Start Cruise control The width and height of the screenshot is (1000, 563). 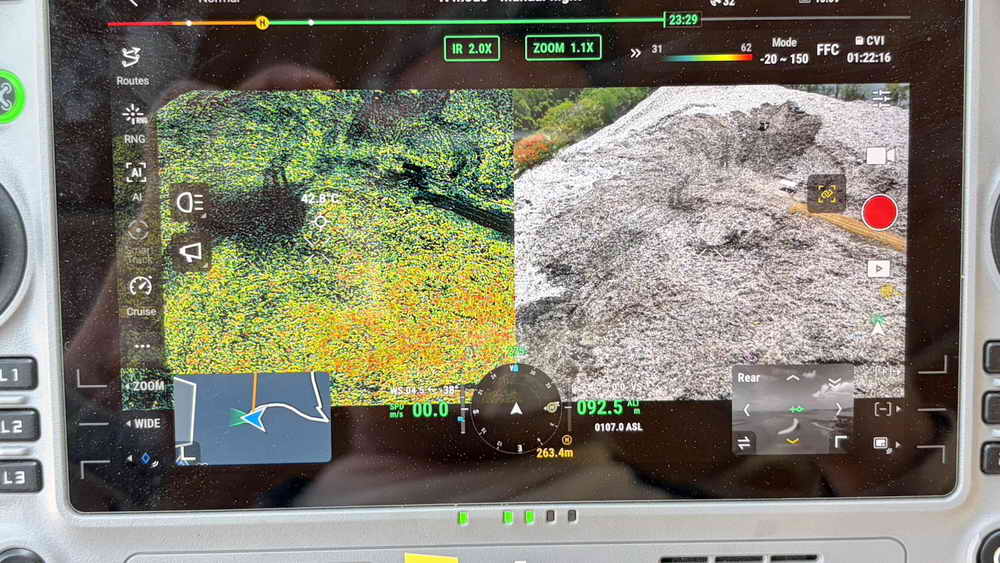click(140, 292)
